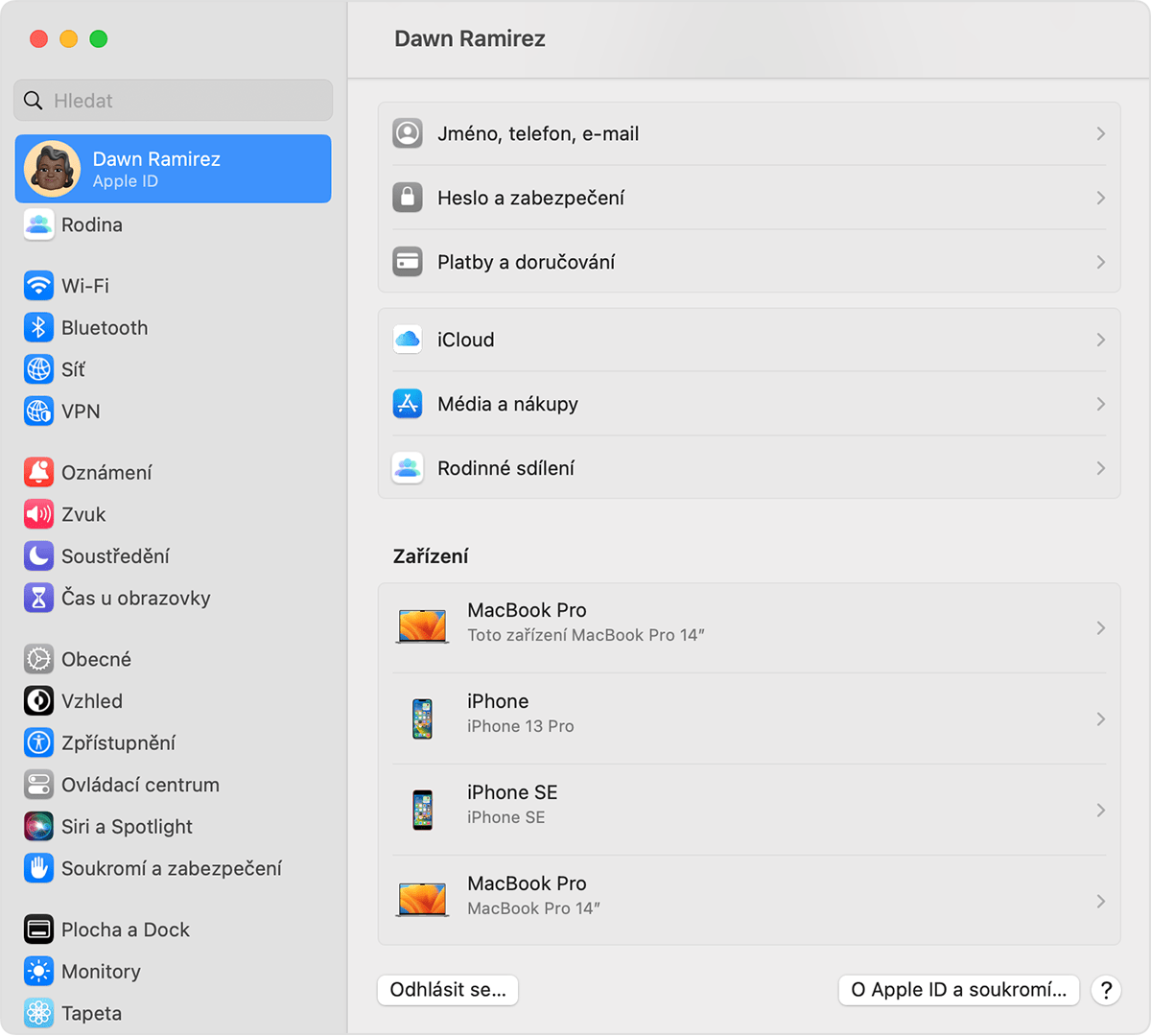Expand Rodinné sdílení chevron
This screenshot has height=1036, width=1151.
pyautogui.click(x=1100, y=468)
